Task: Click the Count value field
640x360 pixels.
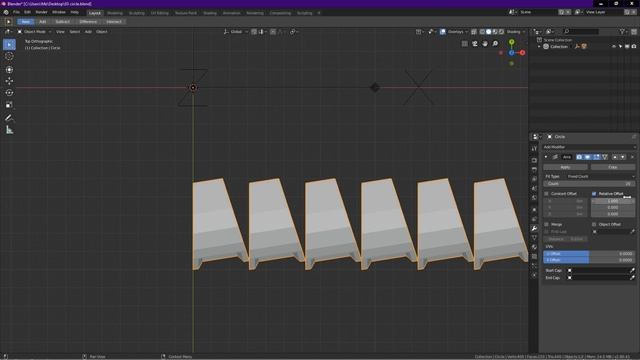Action: 589,184
